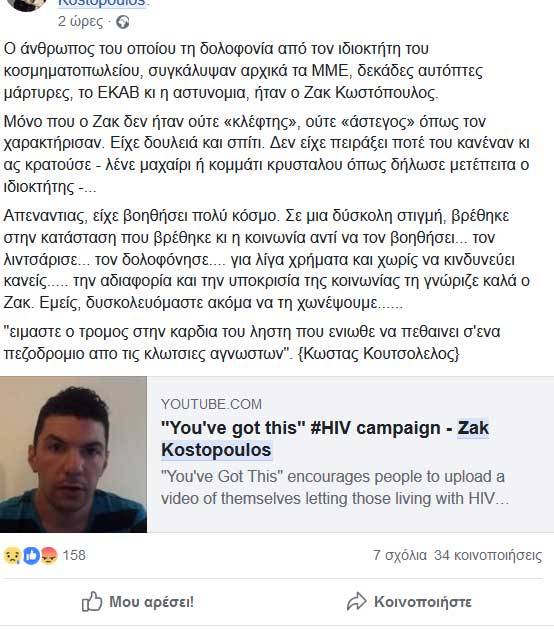Open the "You've got this" #HIV campaign title
Screen dimensions: 554x630
(x=325, y=439)
